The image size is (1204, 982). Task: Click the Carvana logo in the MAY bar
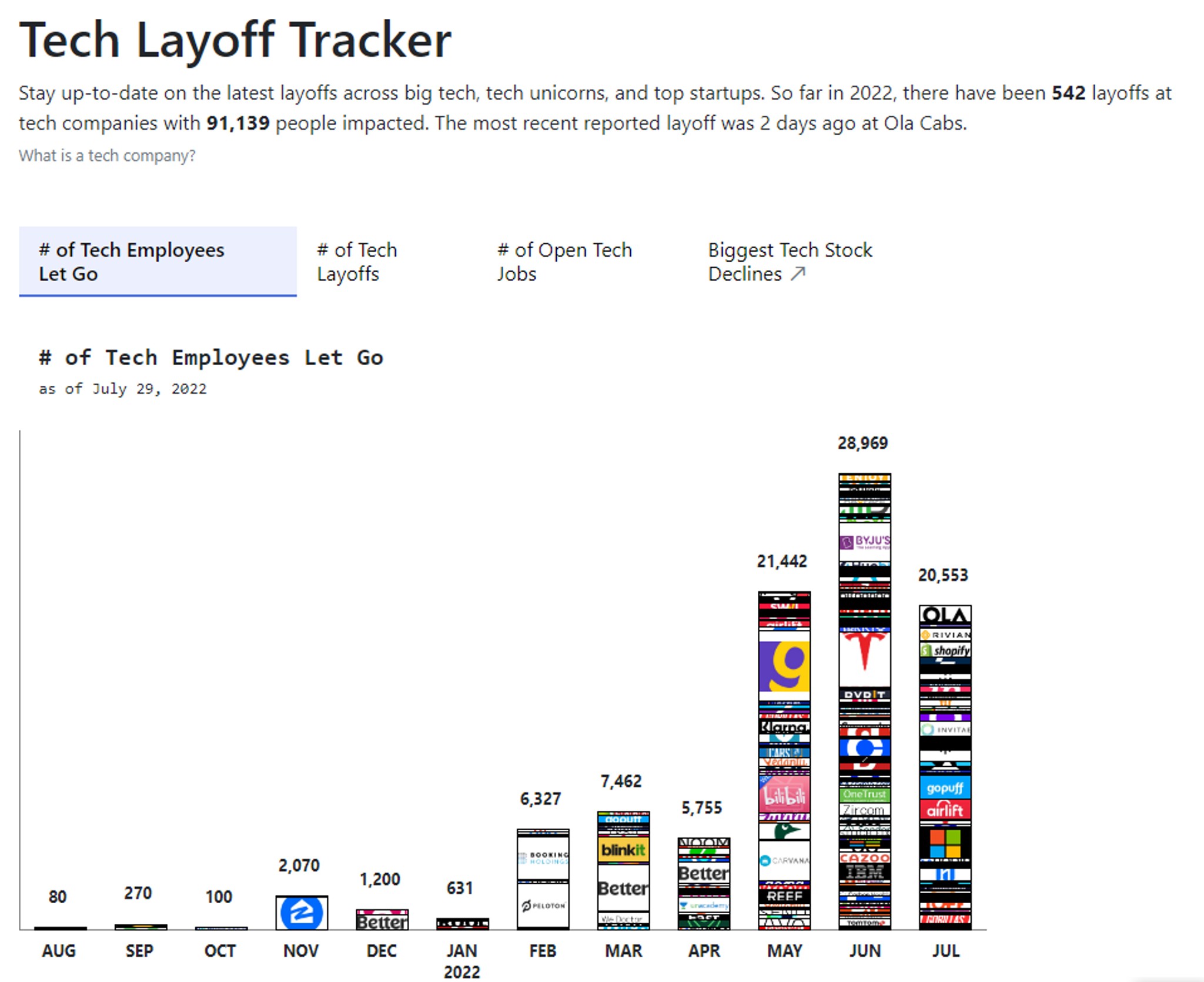pos(785,861)
